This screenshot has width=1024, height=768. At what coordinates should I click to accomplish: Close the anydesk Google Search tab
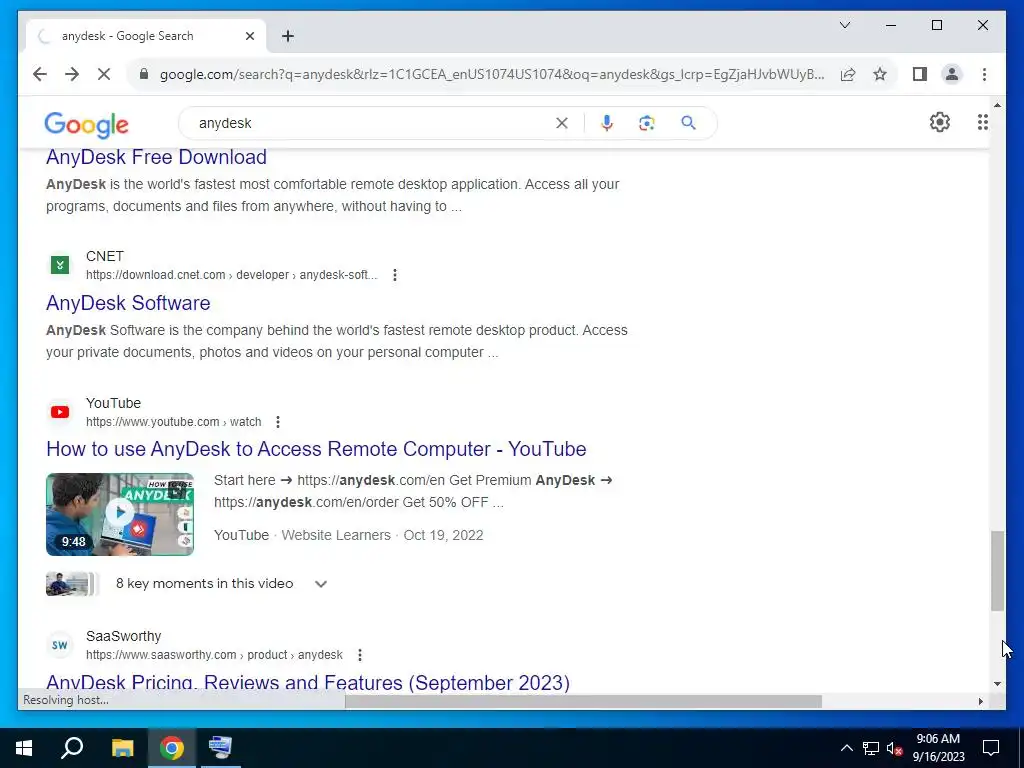(x=249, y=36)
